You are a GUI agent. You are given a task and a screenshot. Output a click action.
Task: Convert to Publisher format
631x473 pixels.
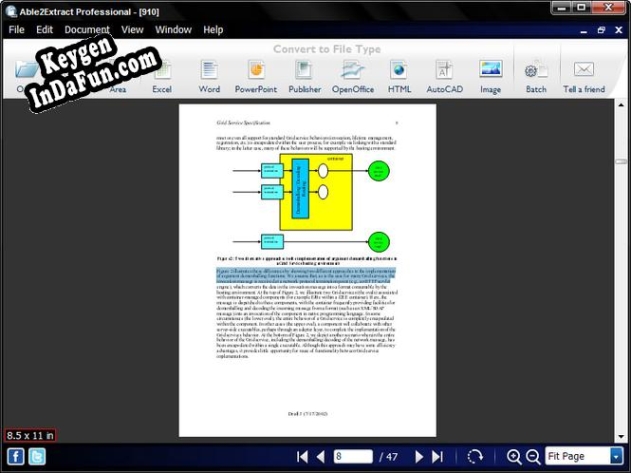click(x=305, y=77)
